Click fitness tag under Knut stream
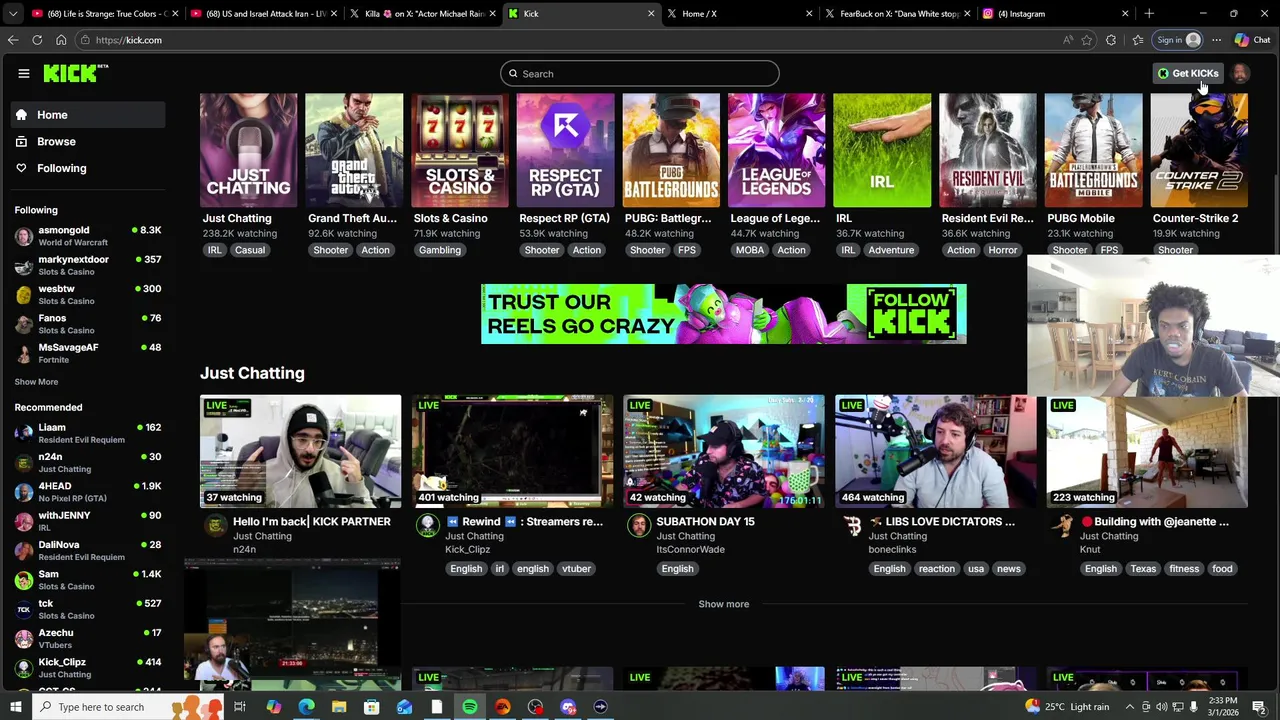The image size is (1280, 720). [x=1184, y=569]
